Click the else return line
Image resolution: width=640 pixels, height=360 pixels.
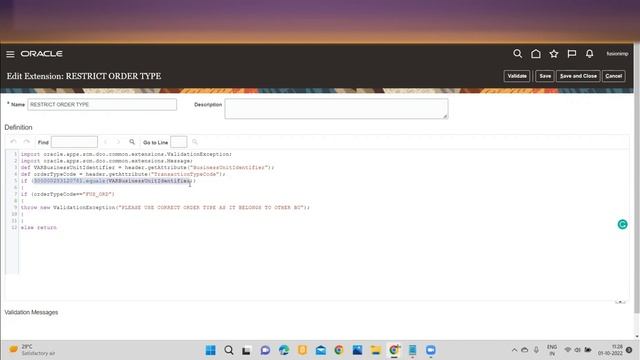(39, 227)
